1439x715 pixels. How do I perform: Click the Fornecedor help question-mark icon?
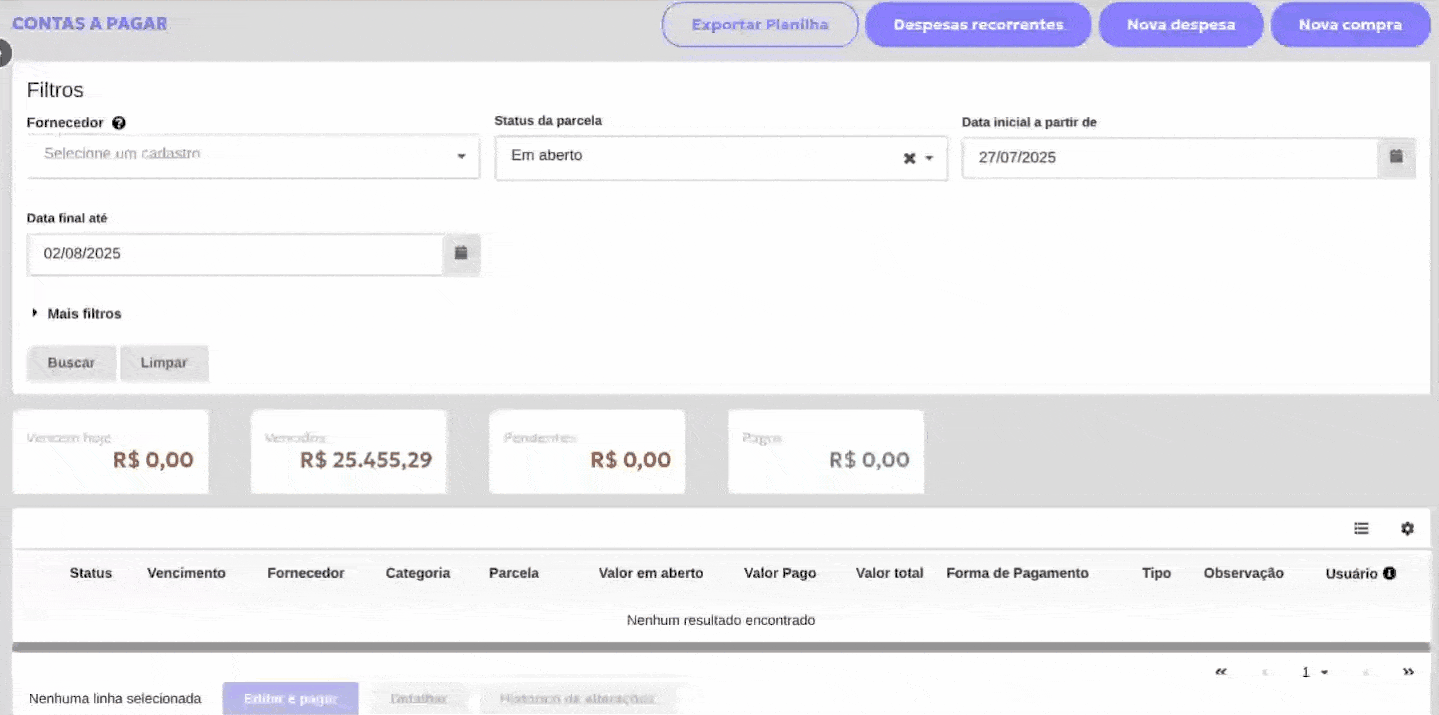coord(119,123)
